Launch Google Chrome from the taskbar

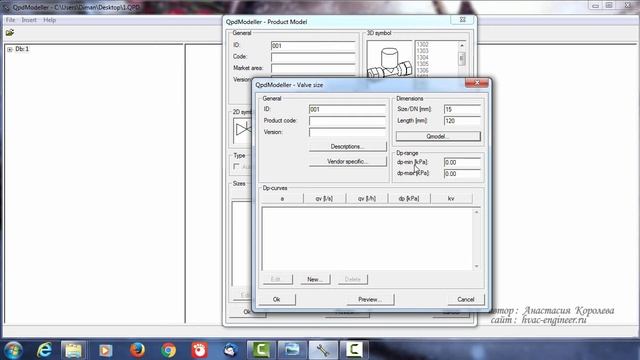click(x=168, y=350)
